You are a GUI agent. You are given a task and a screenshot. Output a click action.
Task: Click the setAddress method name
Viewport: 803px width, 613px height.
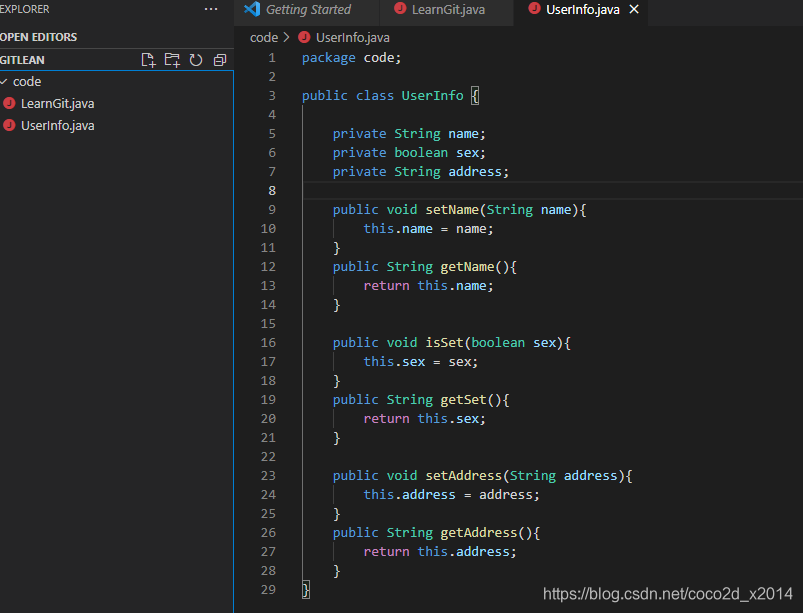coord(463,476)
